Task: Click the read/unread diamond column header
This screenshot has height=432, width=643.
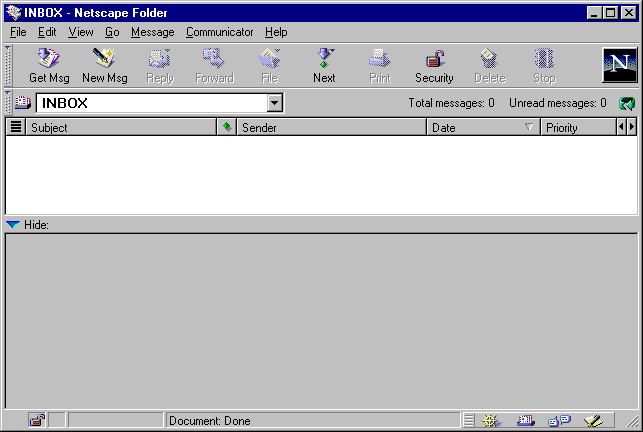Action: point(226,127)
